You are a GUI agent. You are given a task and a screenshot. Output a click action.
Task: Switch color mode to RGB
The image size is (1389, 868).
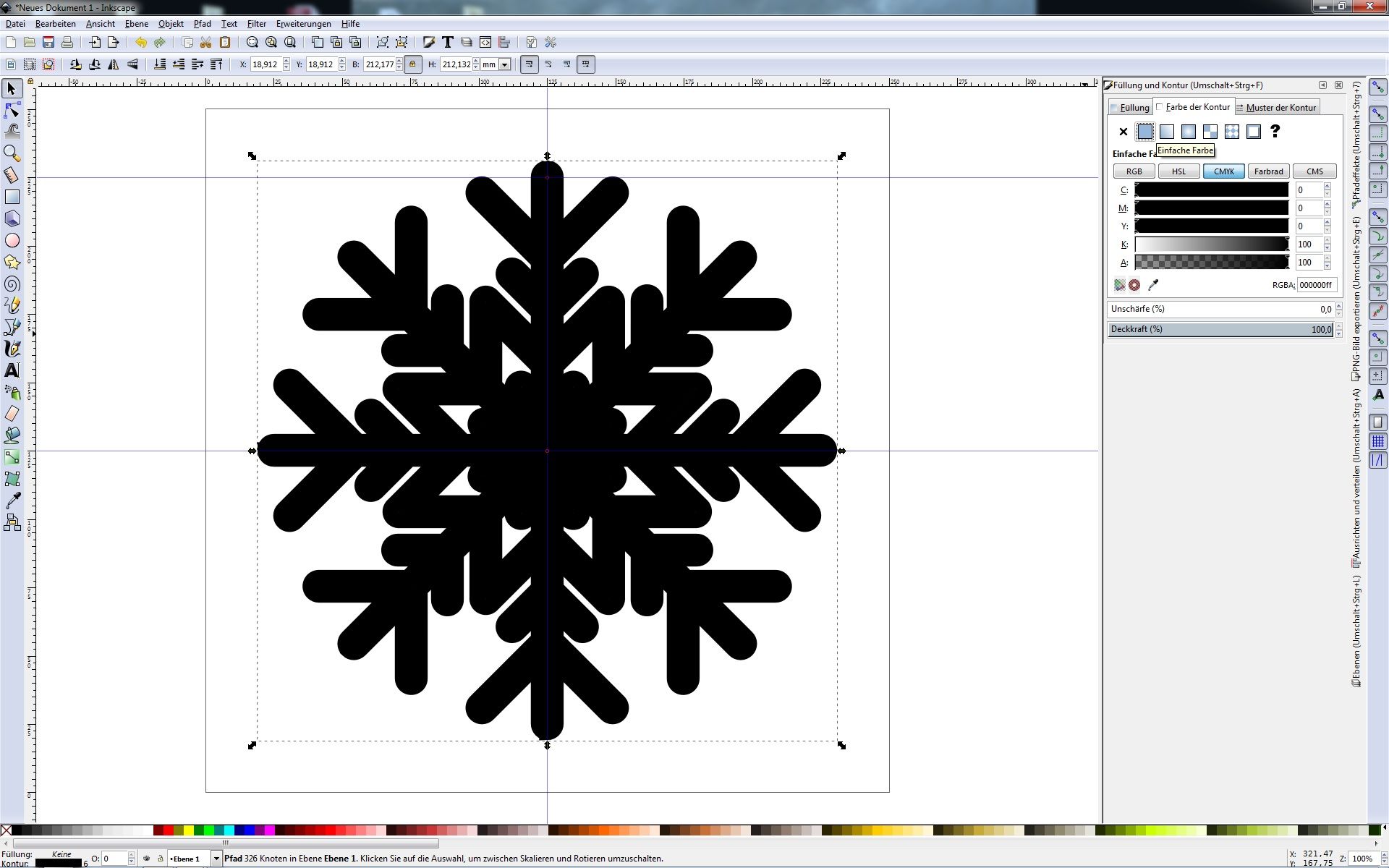pyautogui.click(x=1133, y=171)
